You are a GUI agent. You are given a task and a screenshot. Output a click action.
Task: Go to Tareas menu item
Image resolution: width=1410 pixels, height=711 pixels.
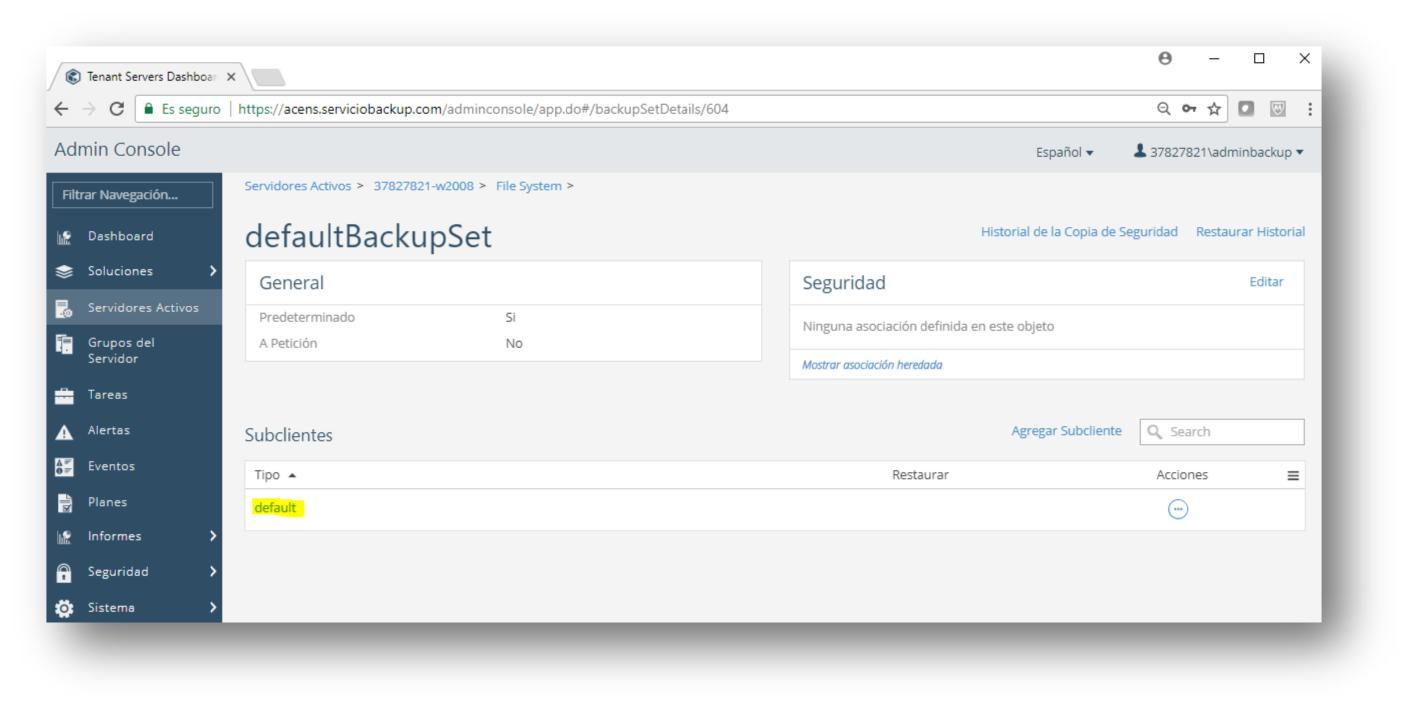click(x=107, y=395)
